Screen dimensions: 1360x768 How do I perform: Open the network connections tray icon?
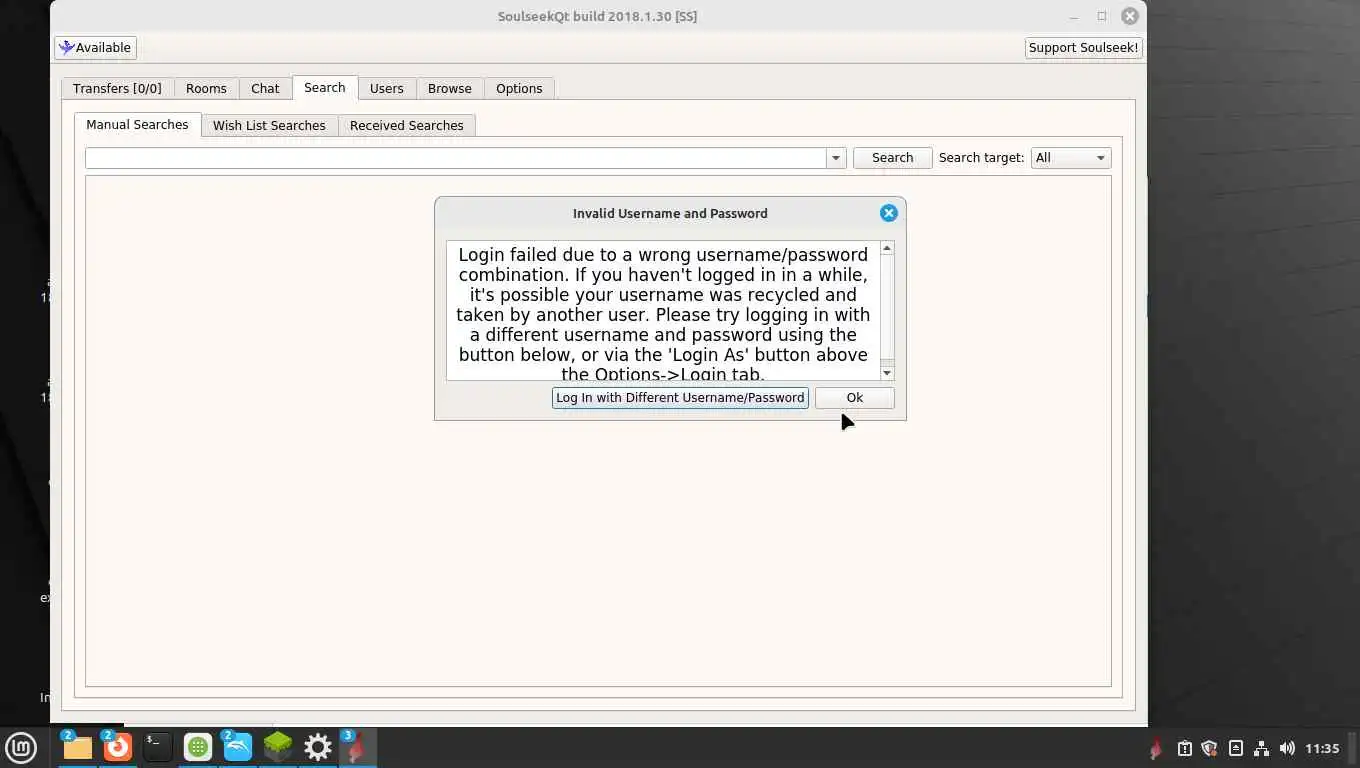1261,748
